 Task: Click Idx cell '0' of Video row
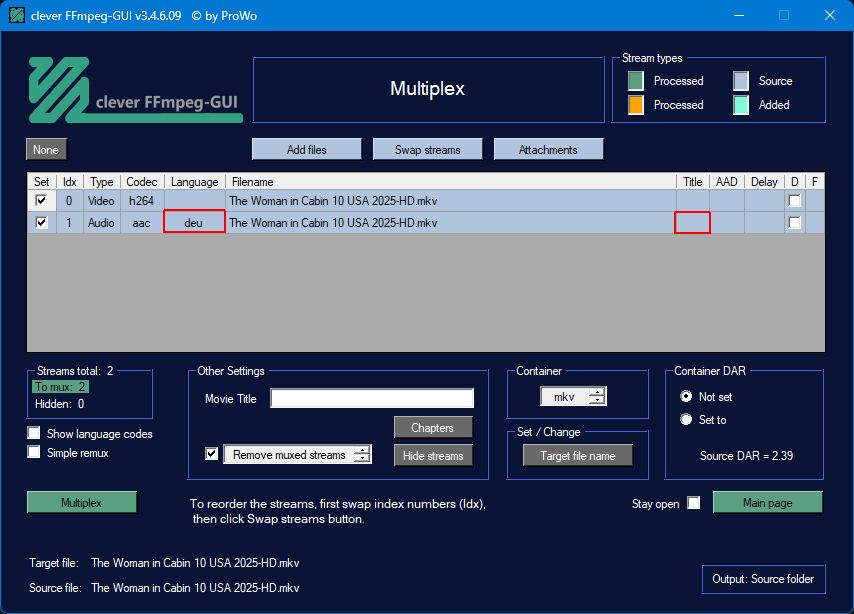pos(70,200)
